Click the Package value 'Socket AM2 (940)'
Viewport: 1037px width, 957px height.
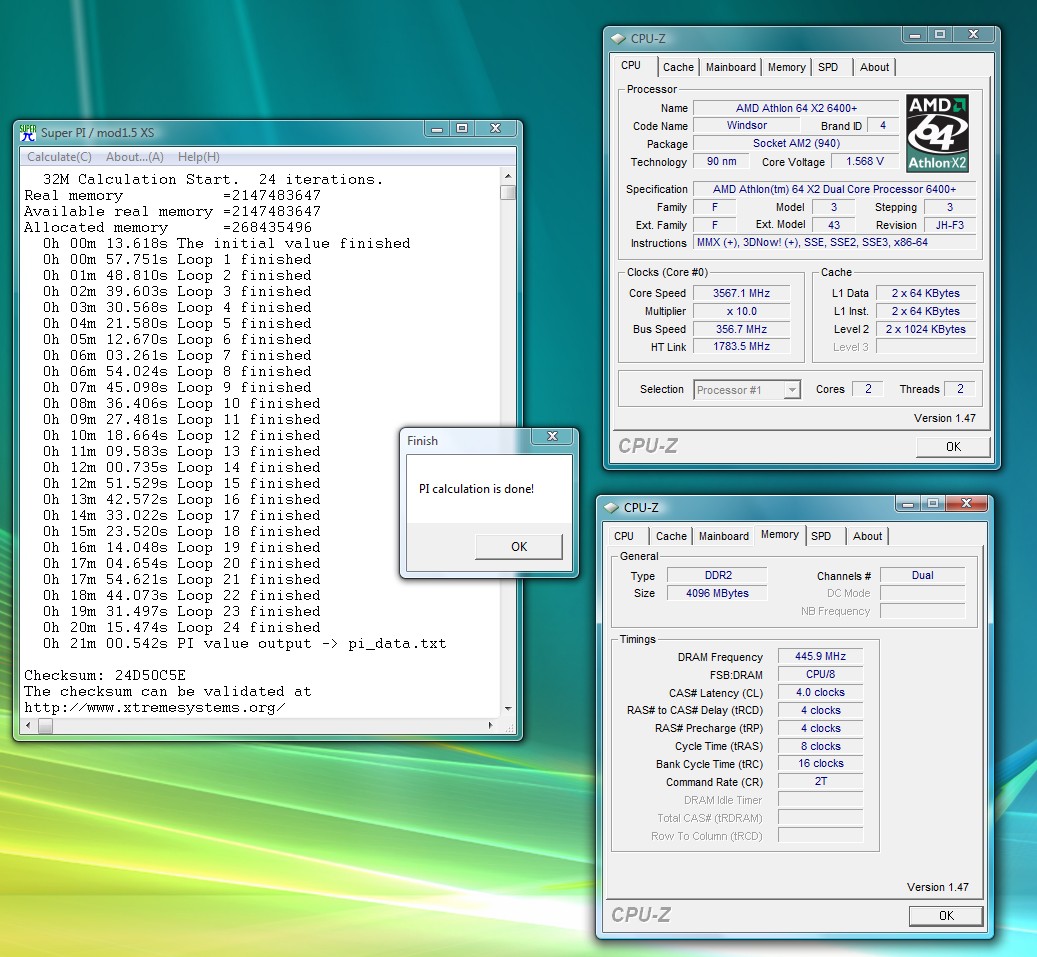[x=796, y=144]
